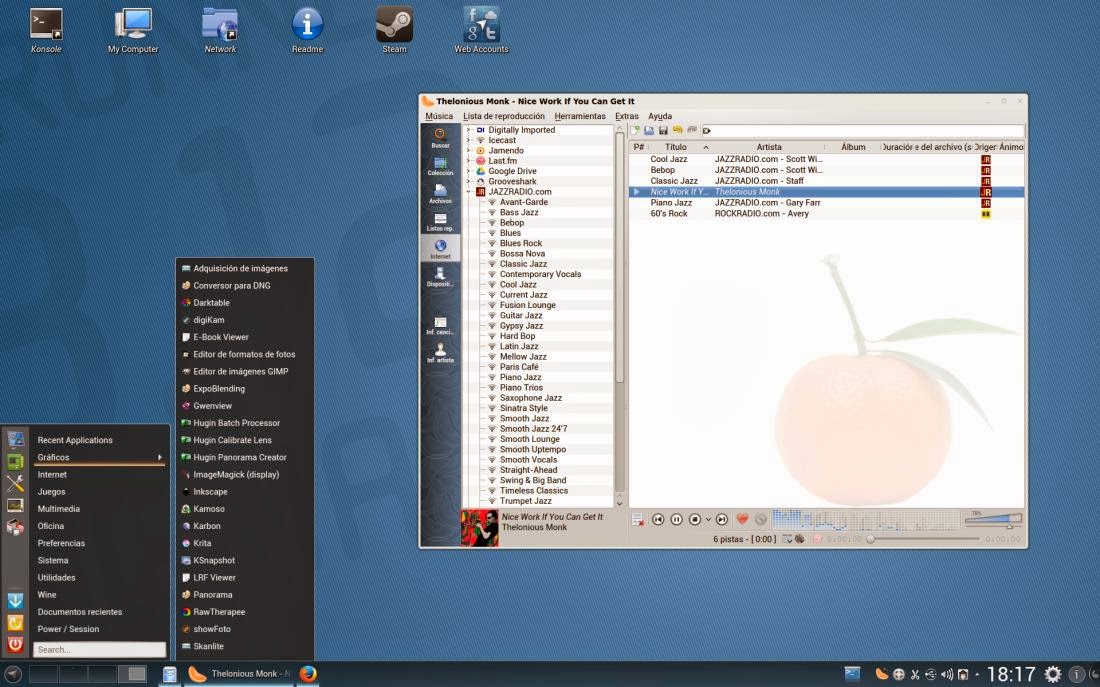Launch Steam from the desktop
This screenshot has width=1100, height=687.
(394, 30)
